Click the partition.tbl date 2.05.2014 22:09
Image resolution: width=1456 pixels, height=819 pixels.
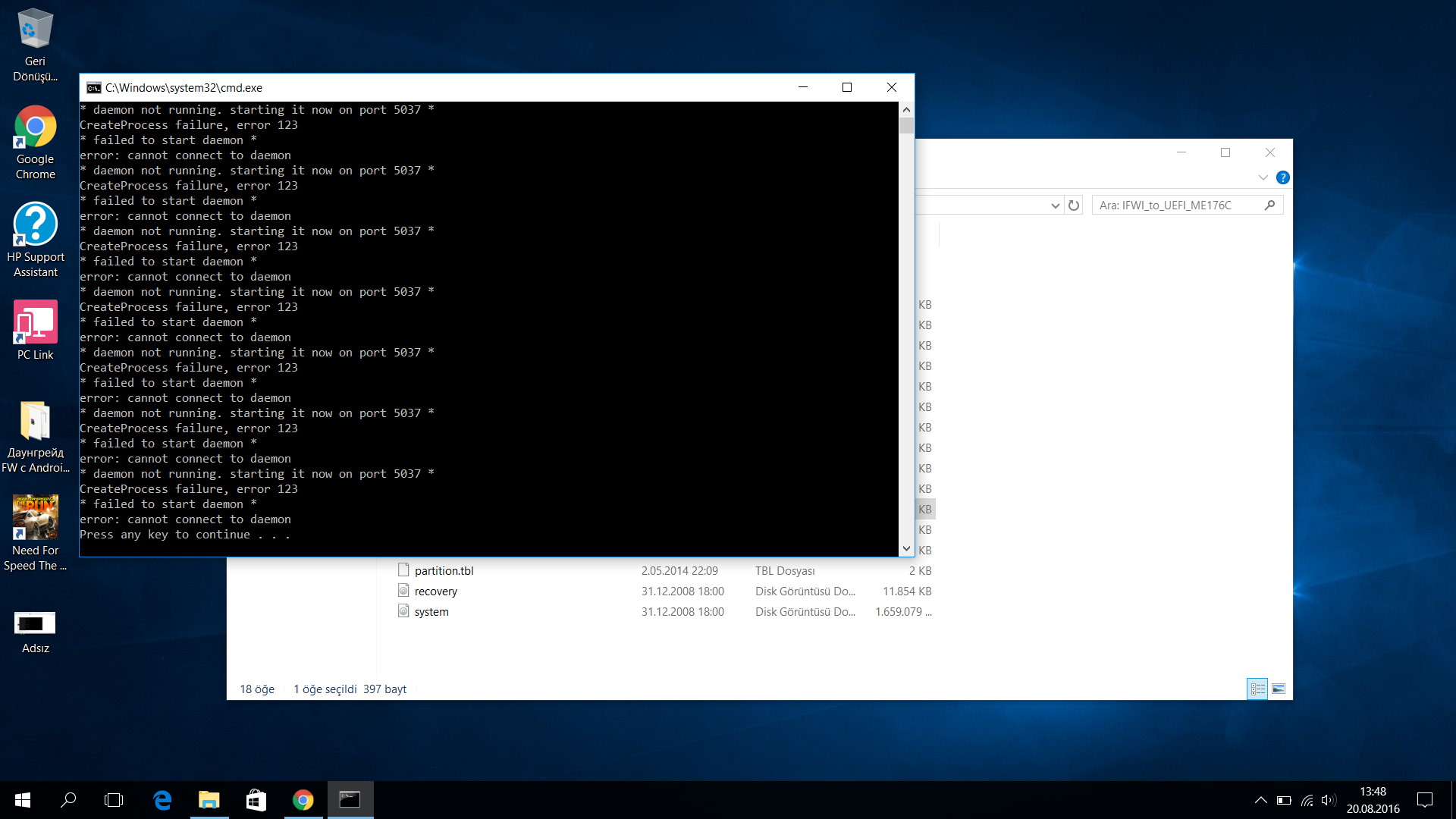tap(679, 571)
